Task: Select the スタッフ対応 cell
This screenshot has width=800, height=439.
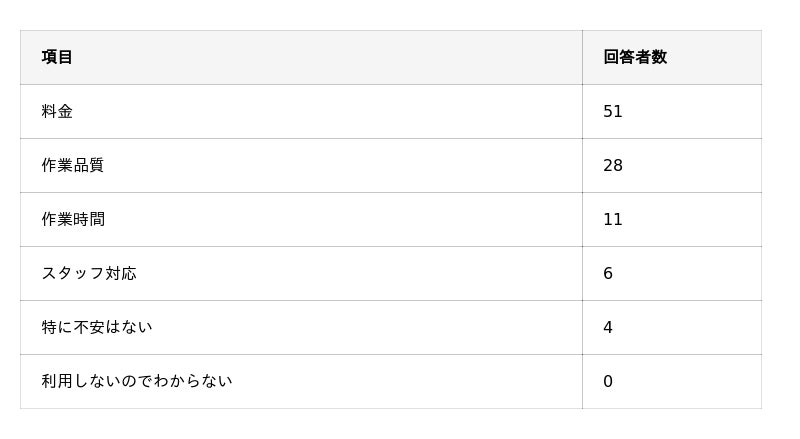Action: click(88, 273)
